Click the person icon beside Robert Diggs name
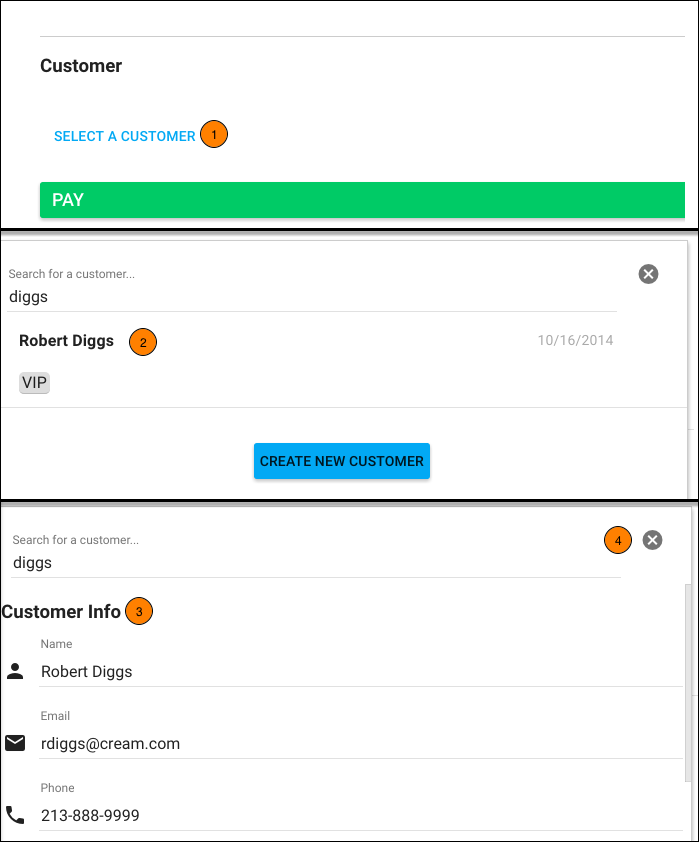The image size is (699, 842). [x=14, y=671]
